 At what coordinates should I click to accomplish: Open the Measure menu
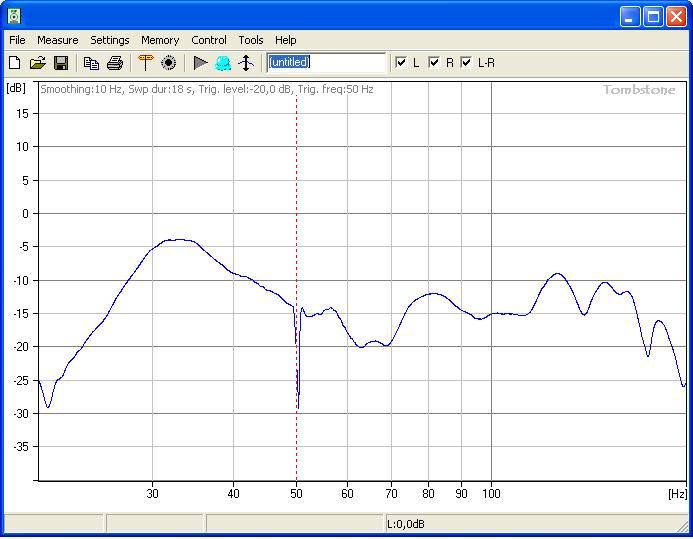pyautogui.click(x=57, y=40)
